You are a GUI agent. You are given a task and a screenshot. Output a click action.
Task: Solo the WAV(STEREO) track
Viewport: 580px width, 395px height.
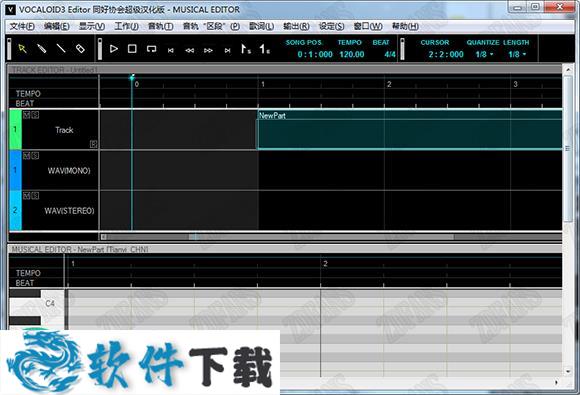tap(35, 196)
